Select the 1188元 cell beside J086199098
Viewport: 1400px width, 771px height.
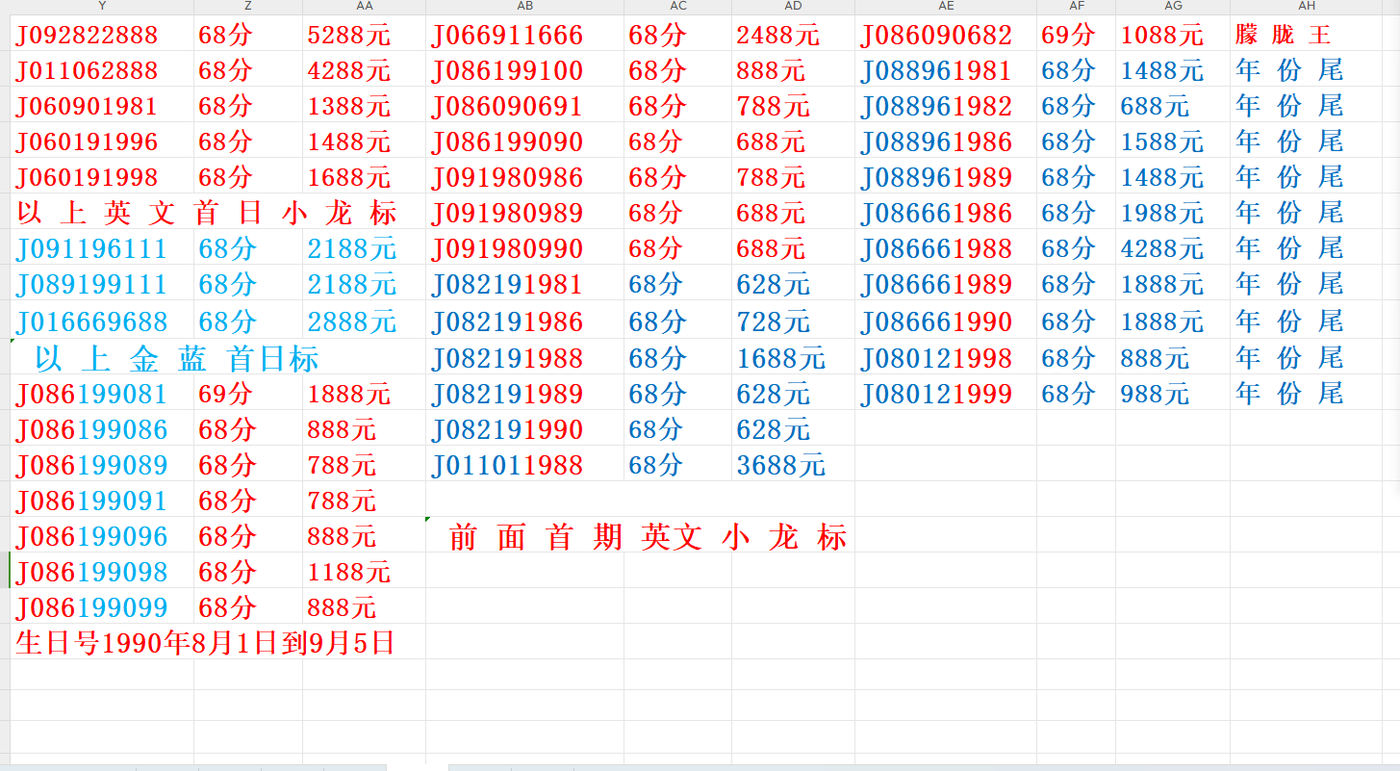(x=349, y=573)
